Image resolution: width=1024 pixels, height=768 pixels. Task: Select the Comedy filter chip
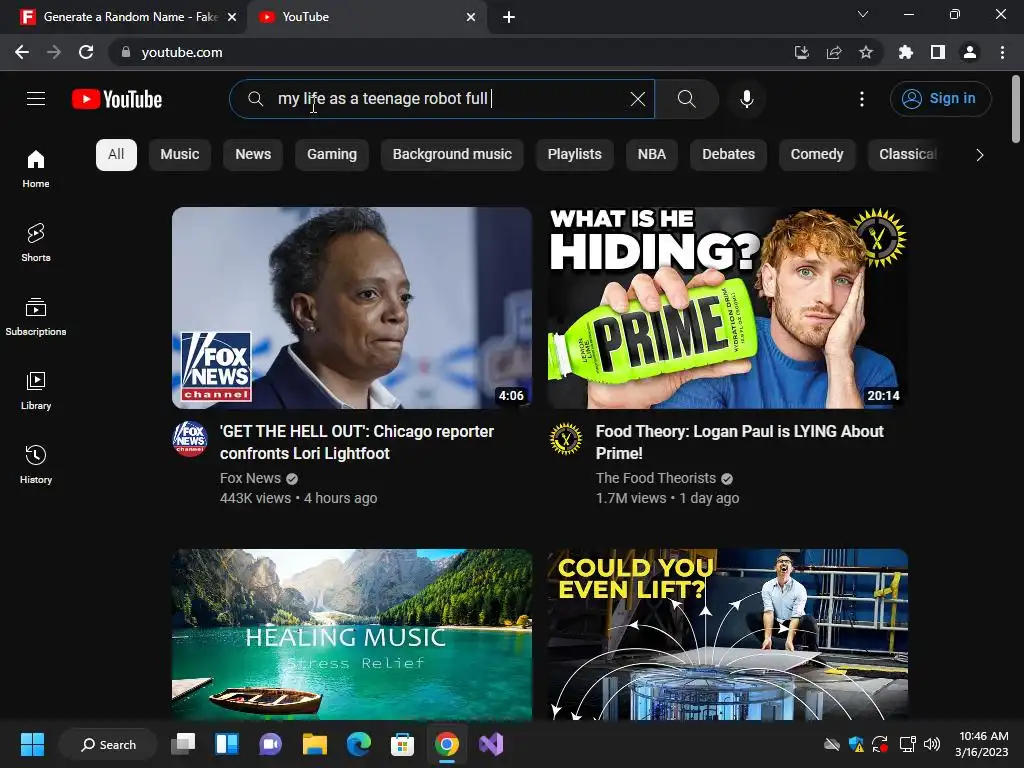click(817, 155)
